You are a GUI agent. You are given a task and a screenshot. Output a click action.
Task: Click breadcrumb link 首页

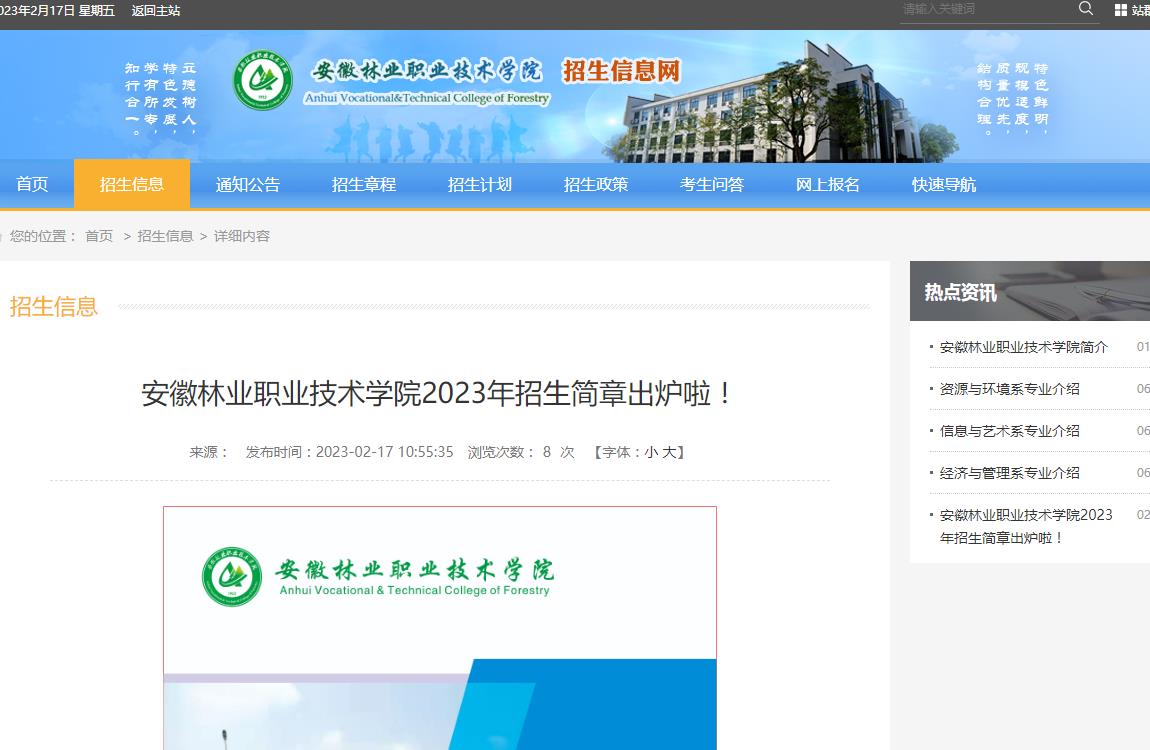[x=99, y=236]
